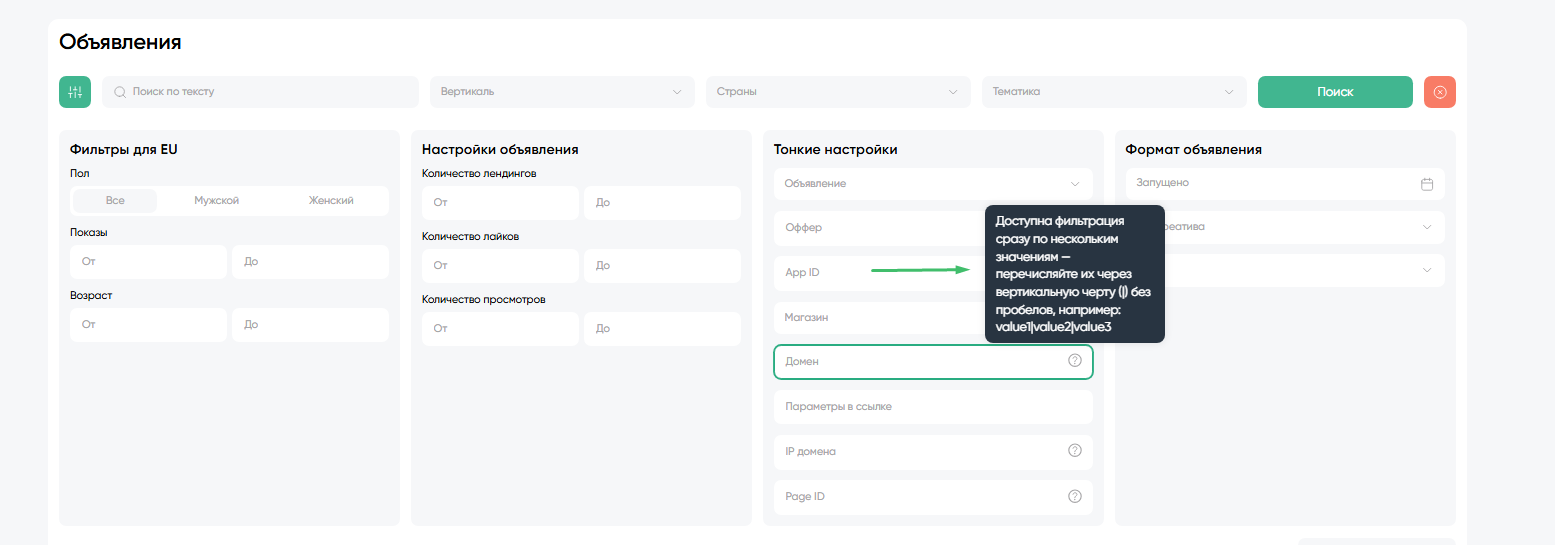Select the Женский gender option
This screenshot has width=1555, height=545.
(x=331, y=200)
